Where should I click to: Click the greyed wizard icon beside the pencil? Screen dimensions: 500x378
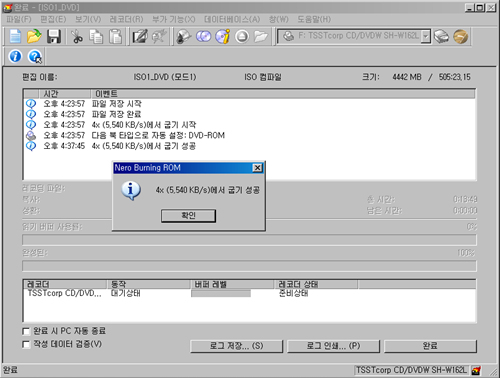159,36
